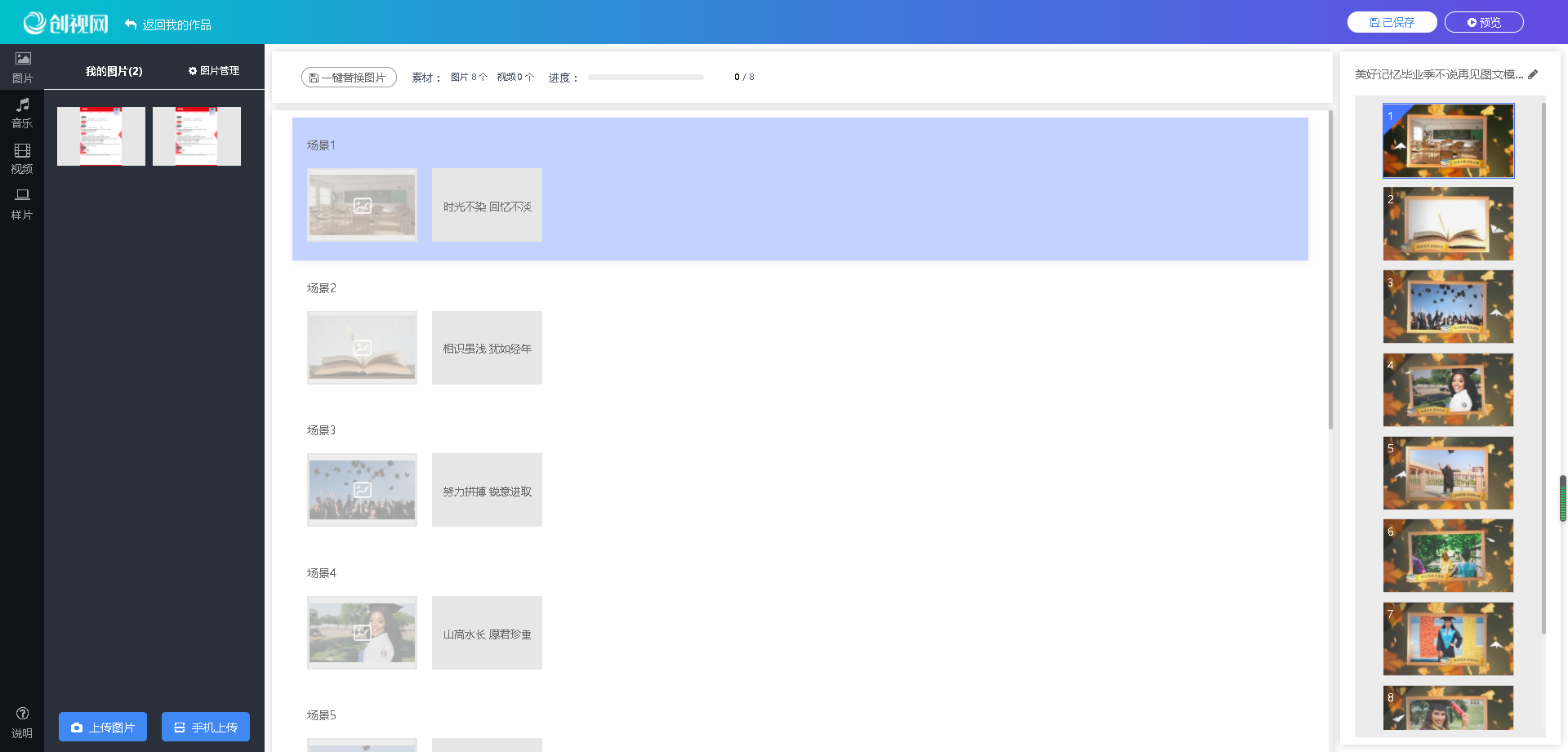Click the 场景2 open book image placeholder

pos(362,348)
